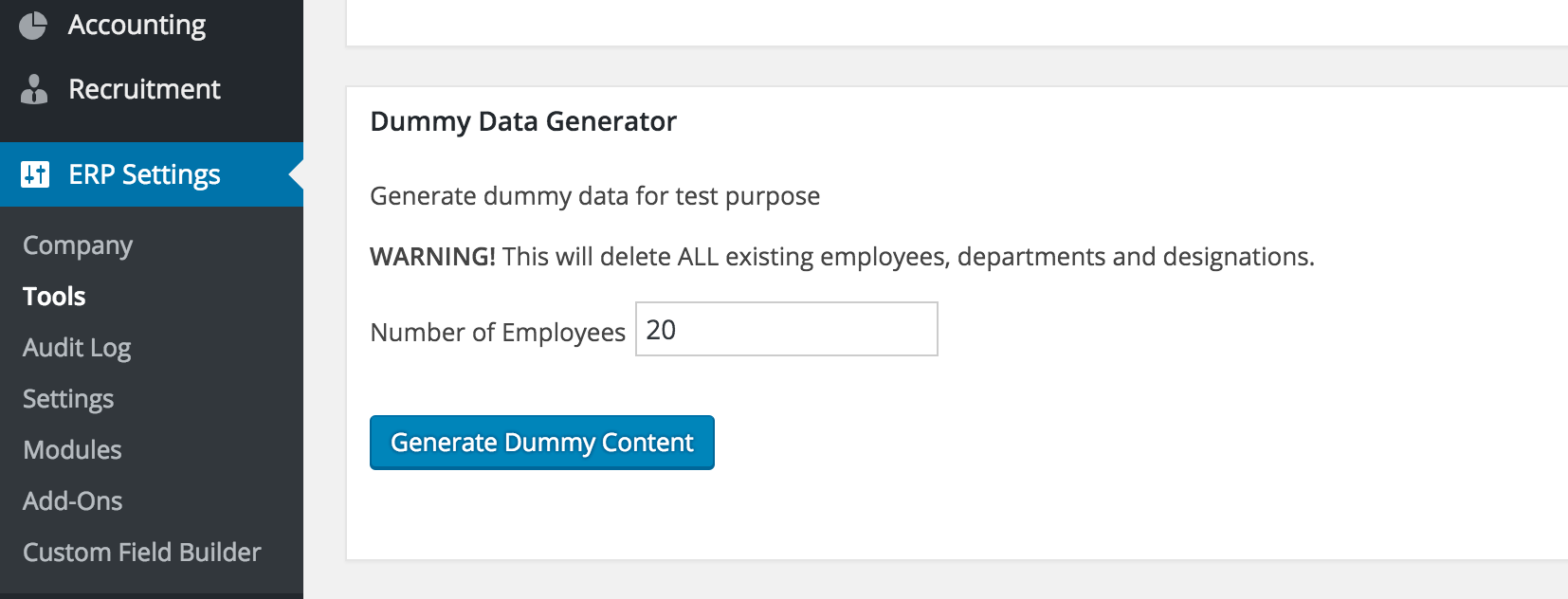Focus the Number of Employees field

786,330
